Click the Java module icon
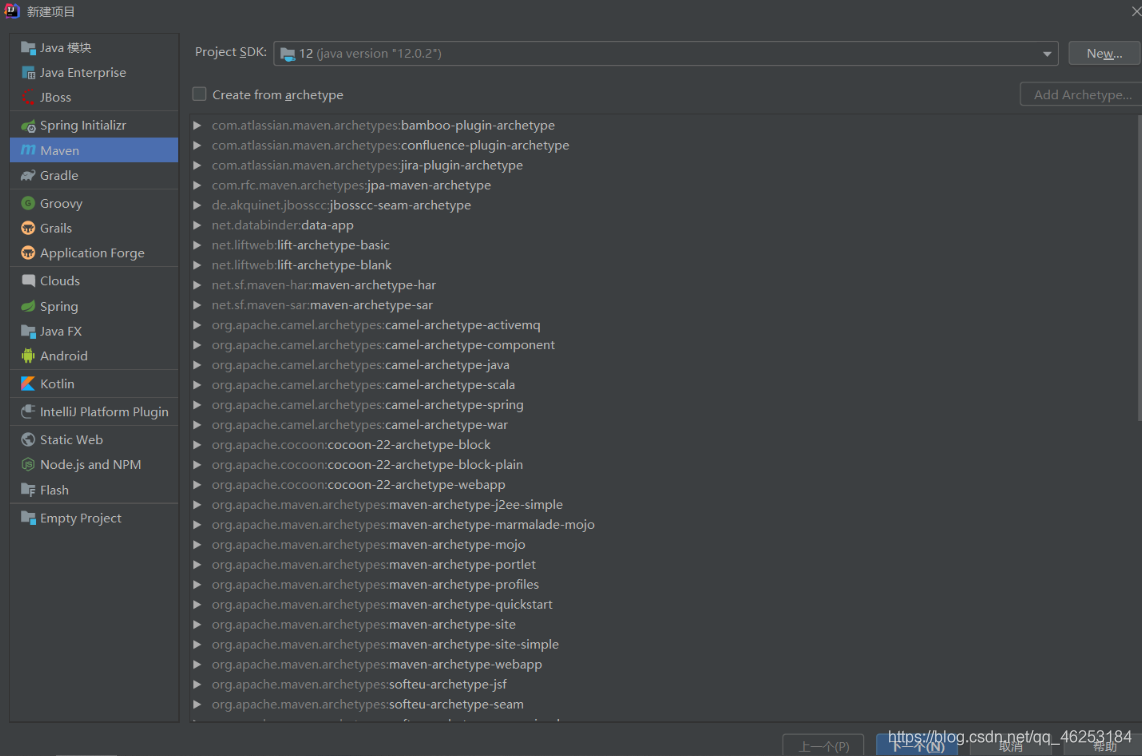This screenshot has height=756, width=1142. 28,48
